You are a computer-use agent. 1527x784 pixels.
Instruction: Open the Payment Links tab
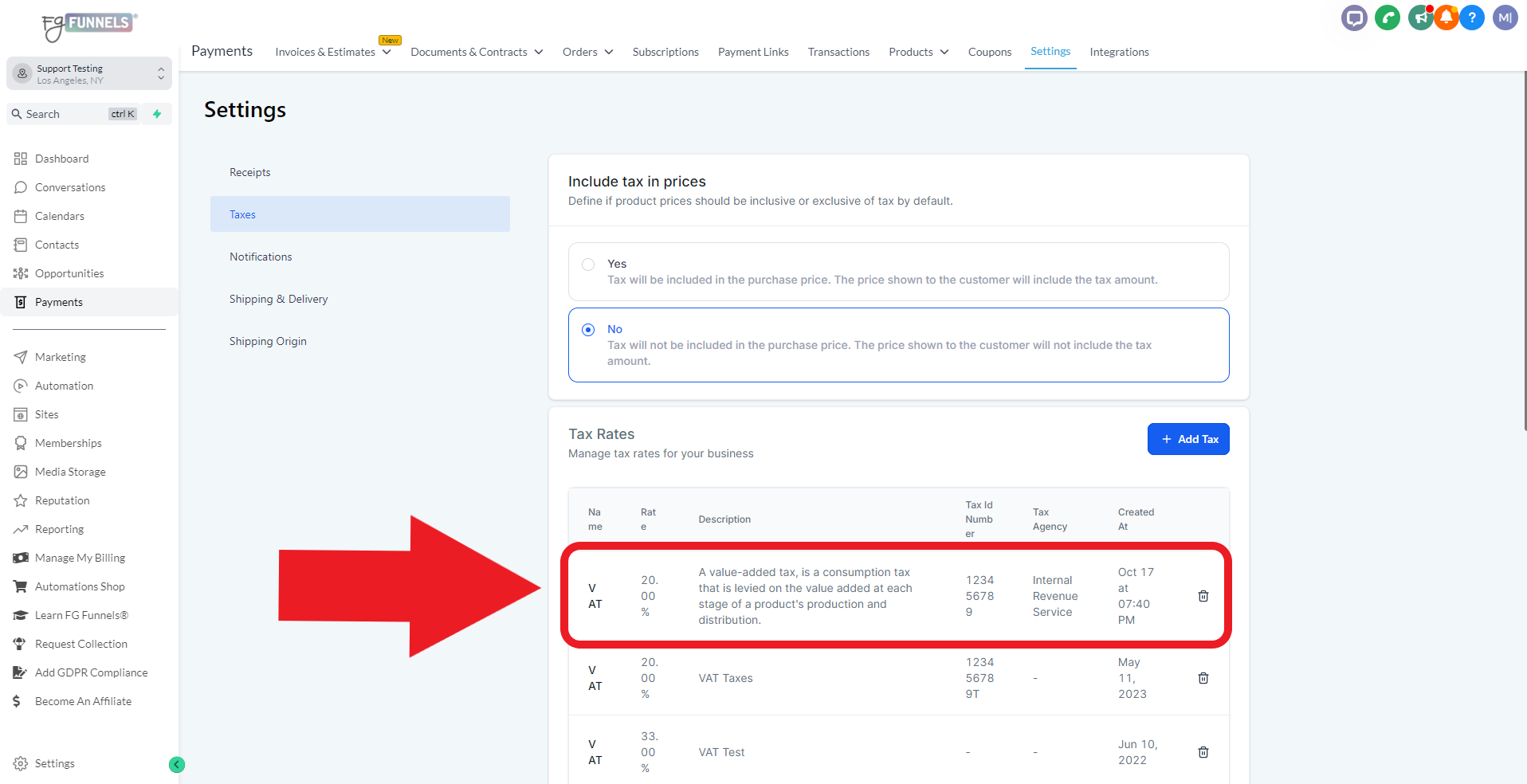pyautogui.click(x=753, y=52)
